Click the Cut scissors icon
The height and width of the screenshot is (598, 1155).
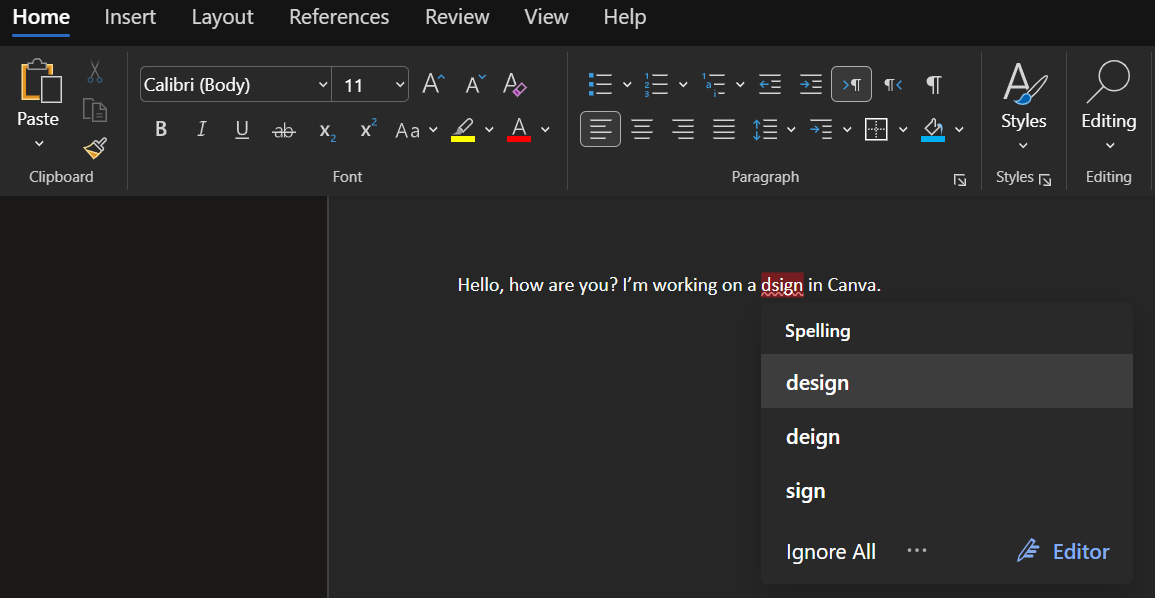(95, 71)
